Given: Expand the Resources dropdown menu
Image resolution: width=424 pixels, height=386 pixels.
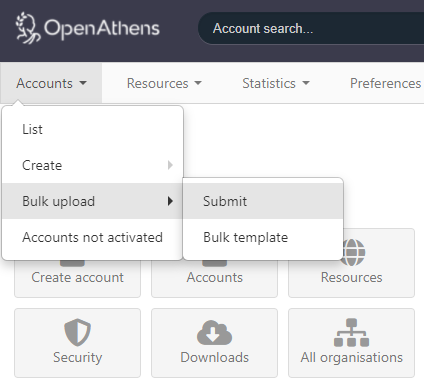Looking at the screenshot, I should point(164,83).
